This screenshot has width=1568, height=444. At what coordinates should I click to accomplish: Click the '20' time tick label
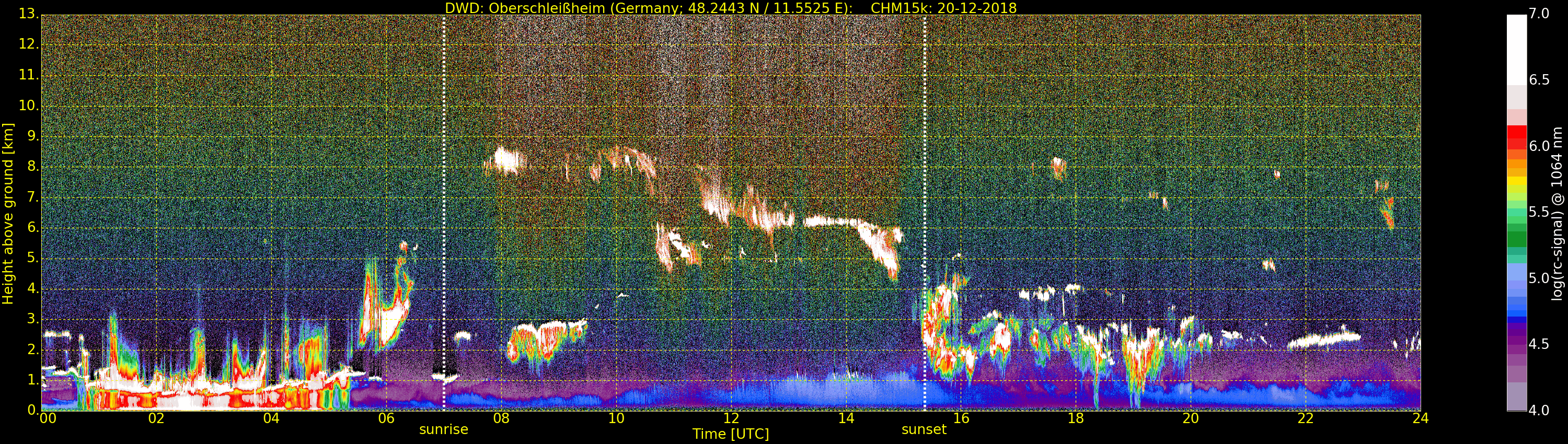(x=1191, y=418)
